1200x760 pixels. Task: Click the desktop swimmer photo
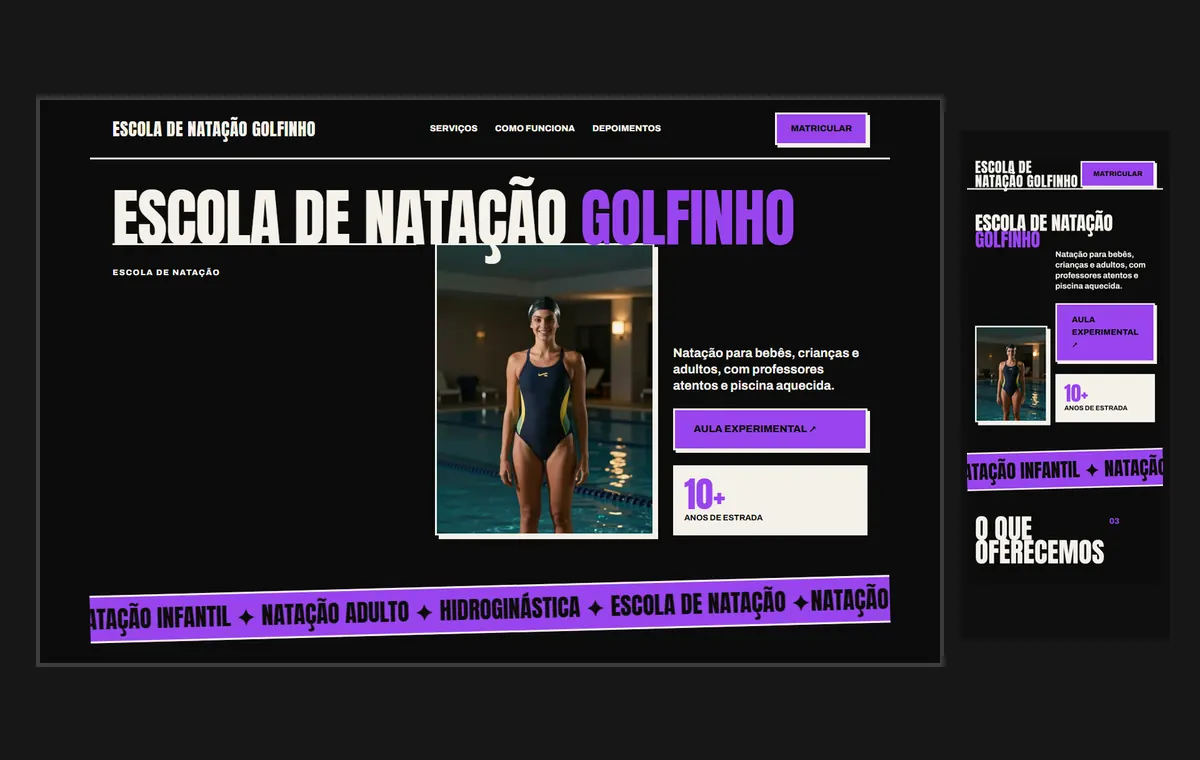pos(545,390)
